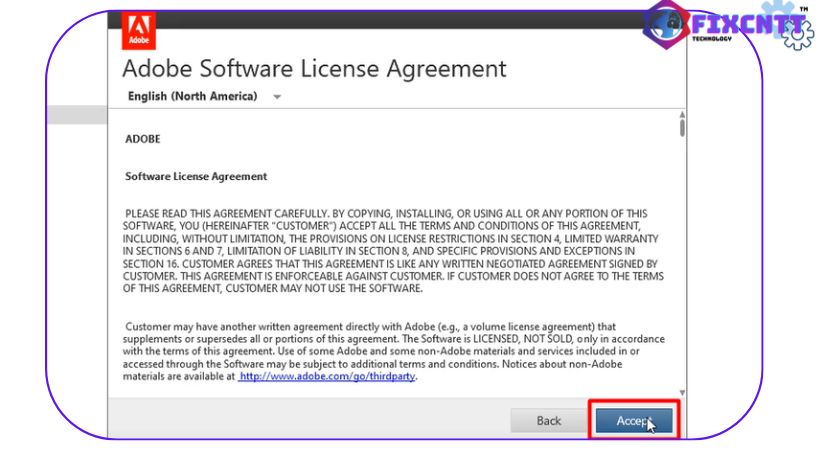This screenshot has width=820, height=450.
Task: Click the 'Software License Agreement' bold subheading
Action: pos(196,176)
